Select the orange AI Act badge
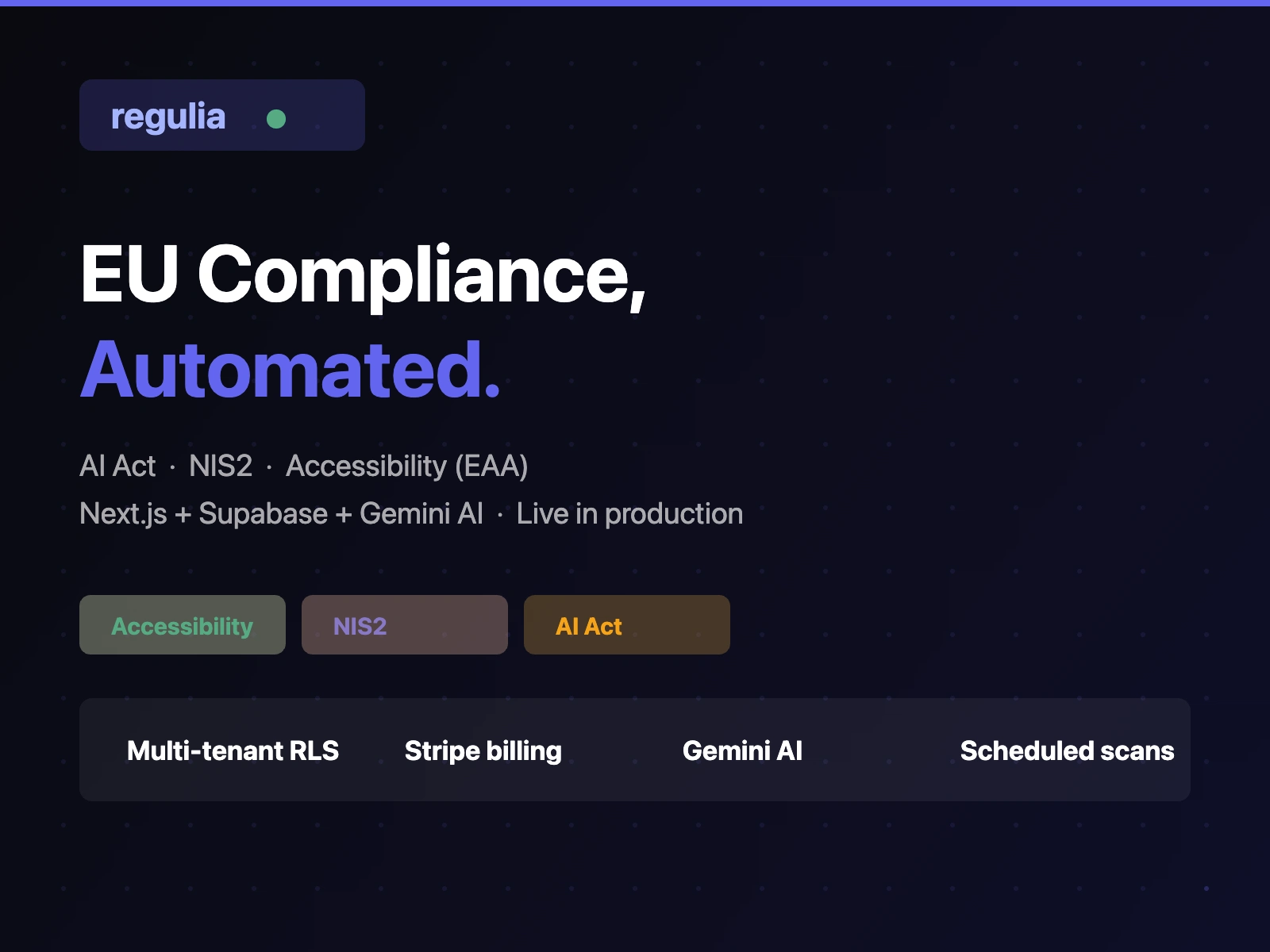Screen dimensions: 1270x952 point(626,625)
